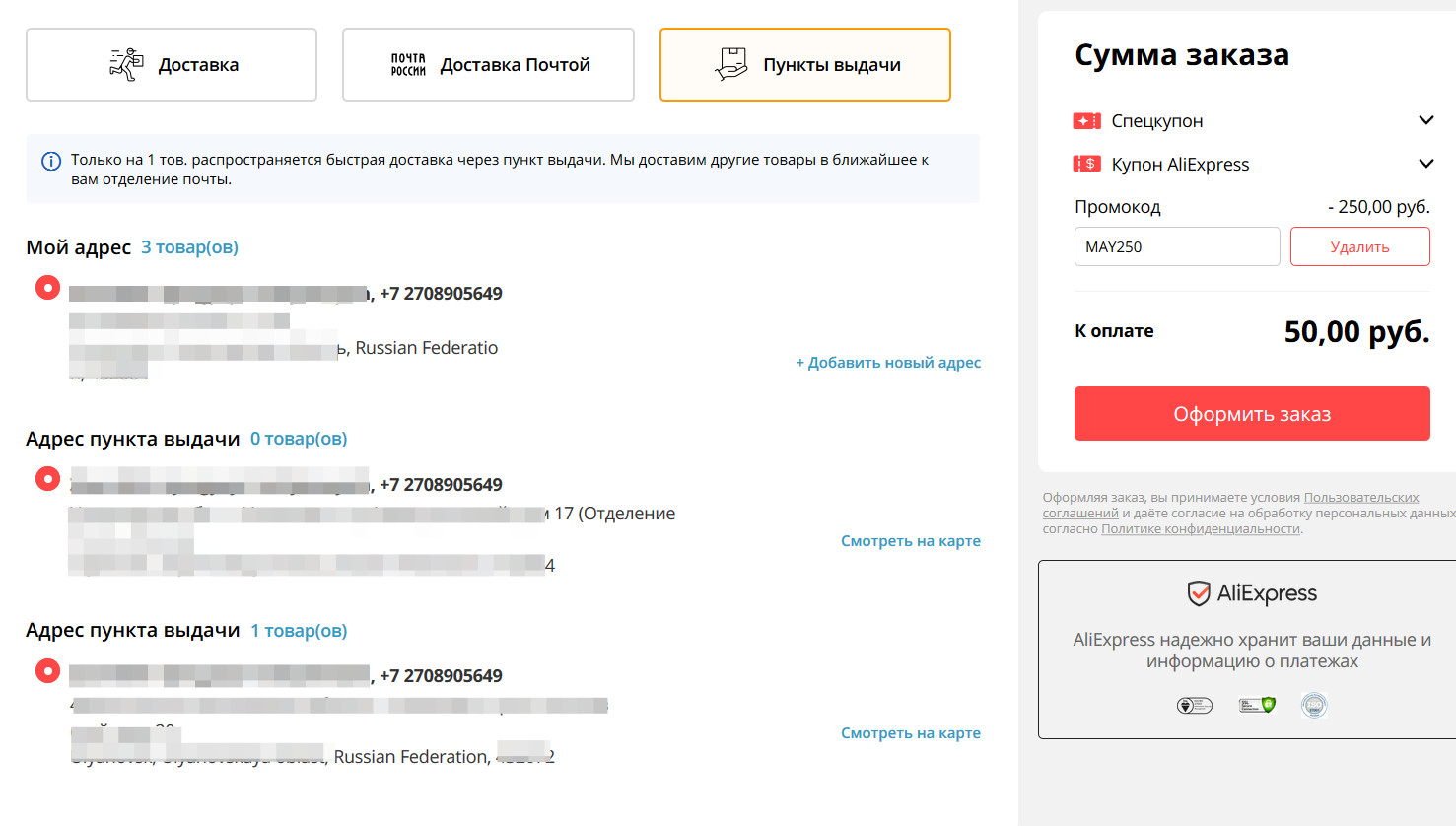Image resolution: width=1456 pixels, height=826 pixels.
Task: Click the Удалить promo code button
Action: (1360, 246)
